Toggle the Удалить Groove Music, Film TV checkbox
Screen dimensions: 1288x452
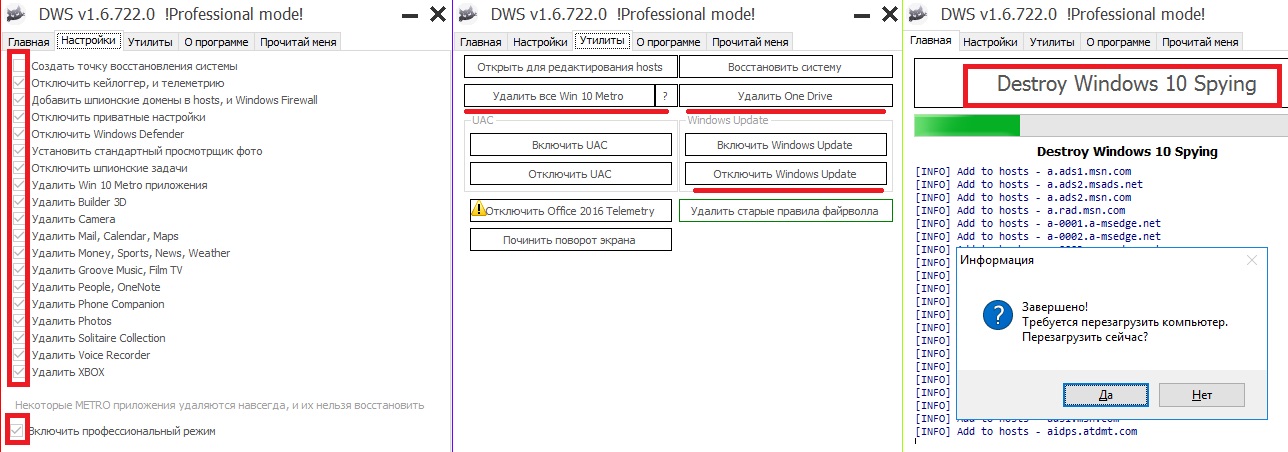(19, 270)
